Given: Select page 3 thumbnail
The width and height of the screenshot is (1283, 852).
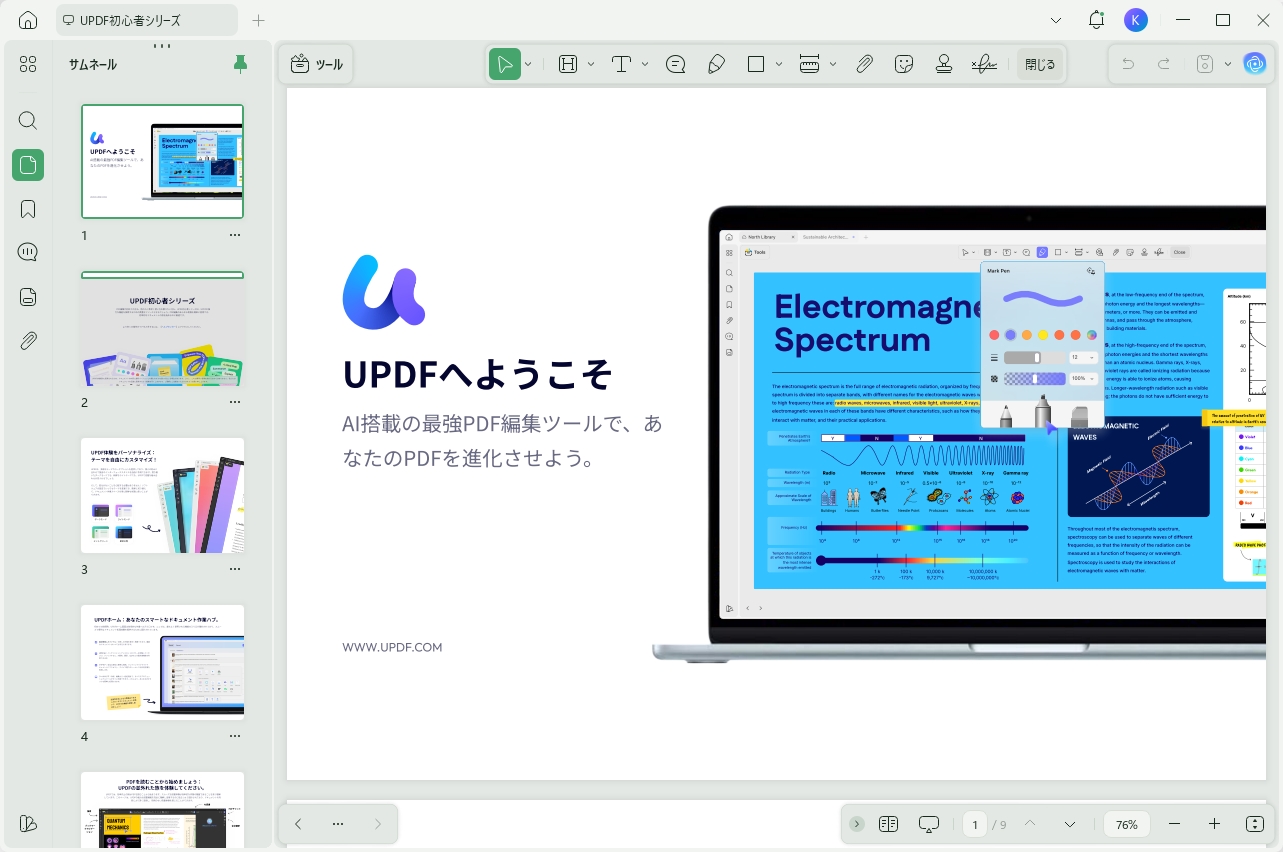Looking at the screenshot, I should (x=162, y=495).
